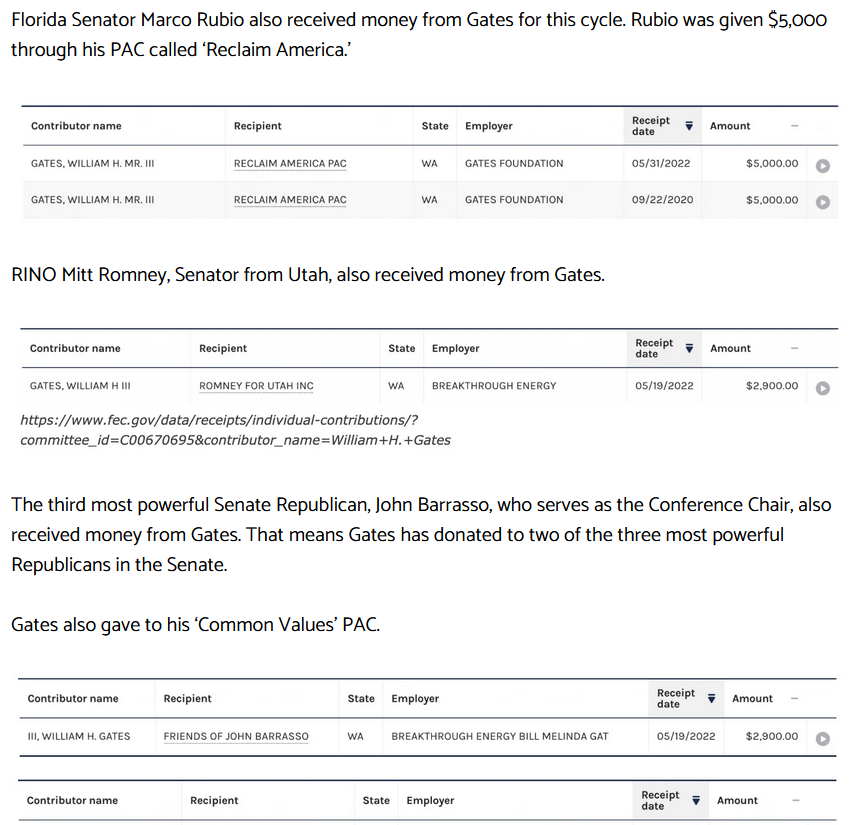The image size is (866, 825).
Task: Open details arrow for the Romney $2,900 row
Action: 822,387
